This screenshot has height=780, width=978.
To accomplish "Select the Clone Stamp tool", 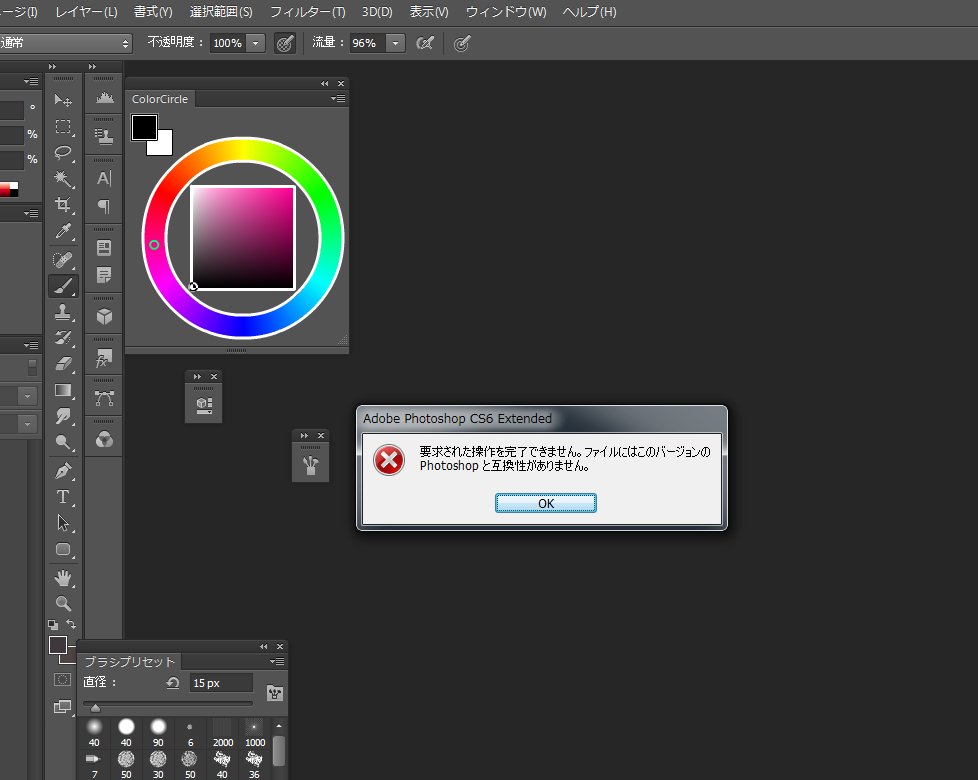I will (x=63, y=313).
